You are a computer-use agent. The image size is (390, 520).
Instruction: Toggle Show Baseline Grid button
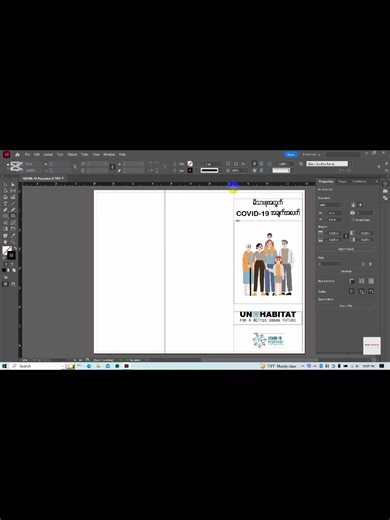pos(362,281)
